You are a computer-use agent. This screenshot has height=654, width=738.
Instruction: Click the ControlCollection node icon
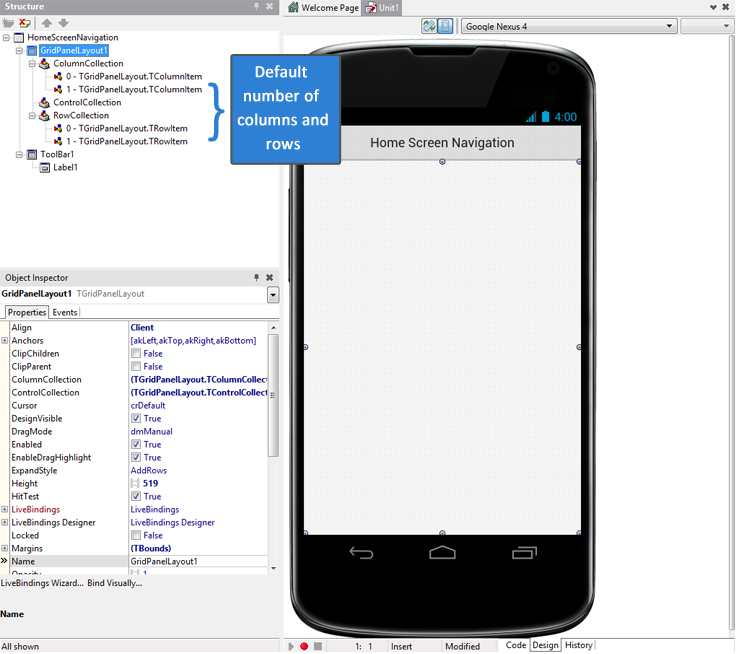[45, 103]
